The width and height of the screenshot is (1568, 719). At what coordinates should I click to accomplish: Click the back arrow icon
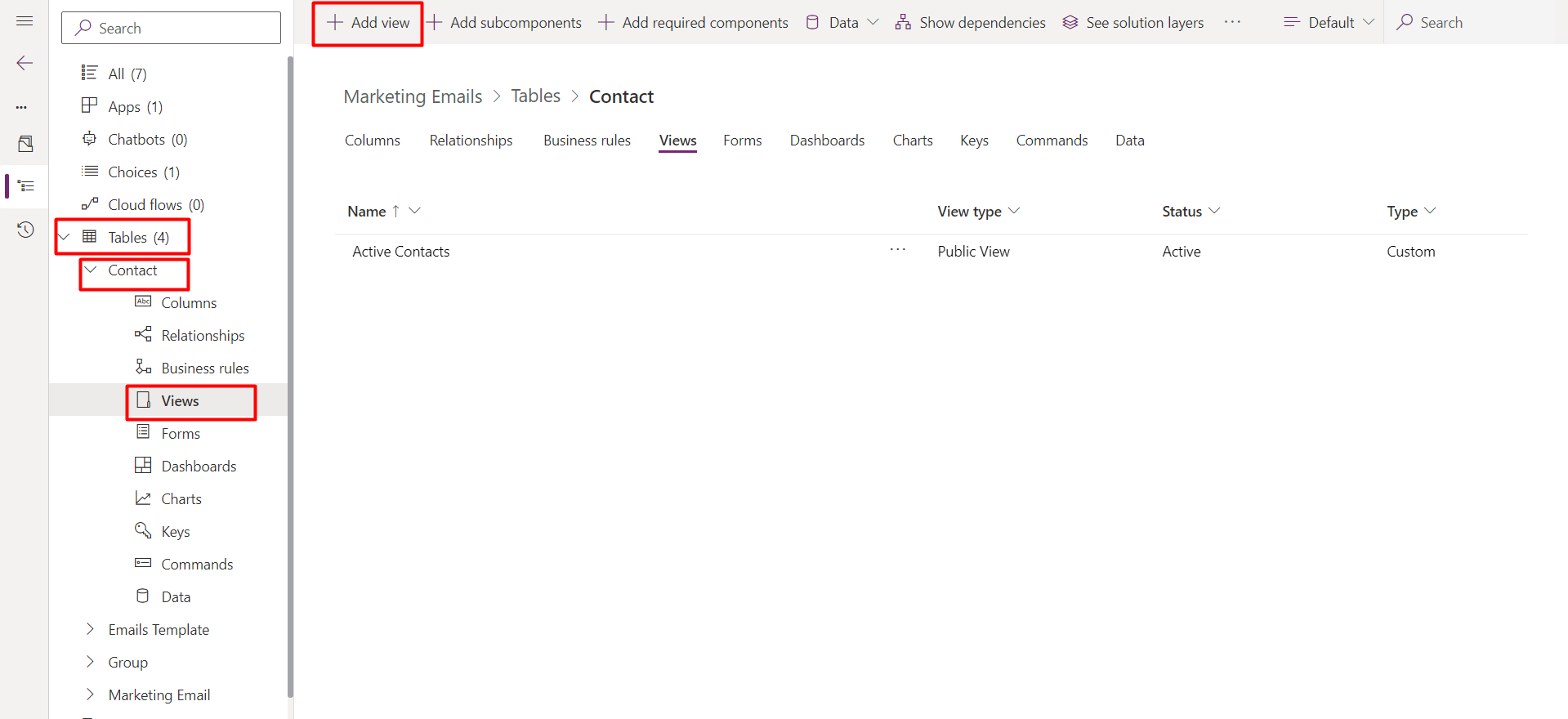[x=25, y=64]
